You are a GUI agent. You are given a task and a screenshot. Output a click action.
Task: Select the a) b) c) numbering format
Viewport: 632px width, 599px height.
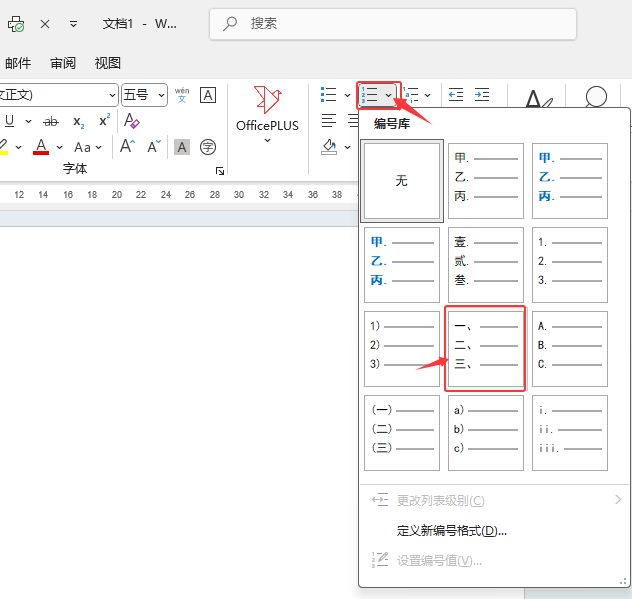tap(486, 433)
